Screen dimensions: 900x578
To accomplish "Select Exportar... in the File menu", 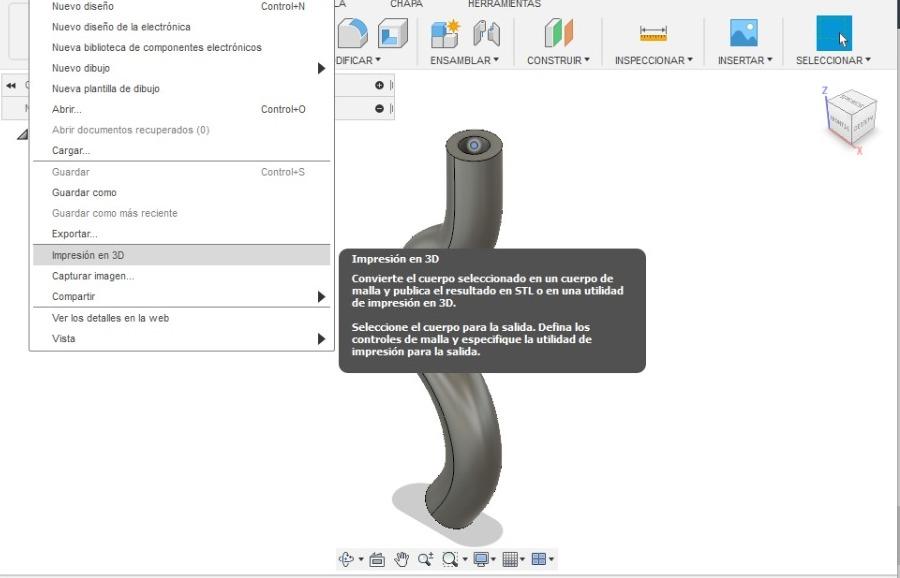I will click(181, 234).
